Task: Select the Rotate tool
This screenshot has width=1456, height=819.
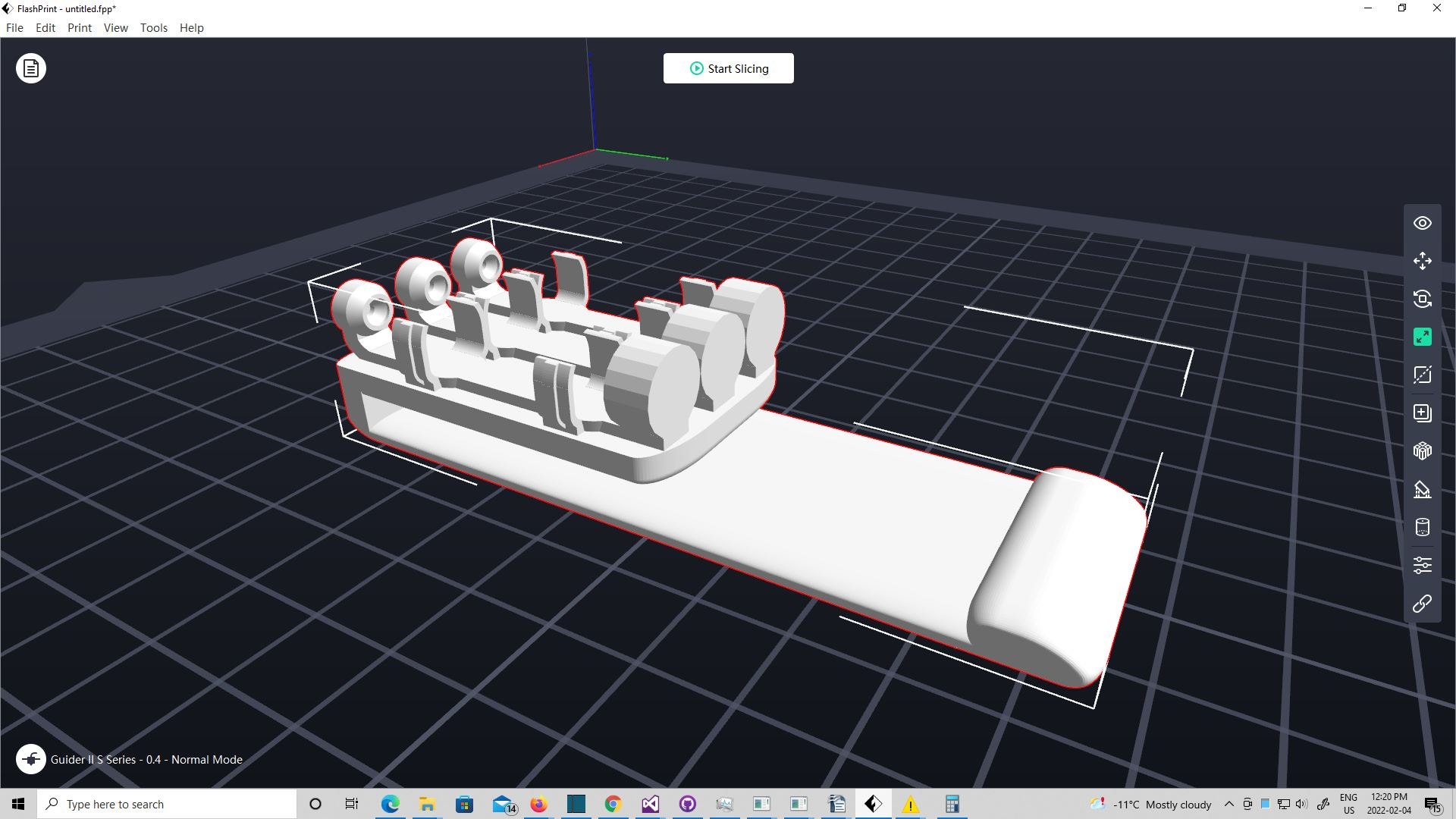Action: click(1422, 299)
